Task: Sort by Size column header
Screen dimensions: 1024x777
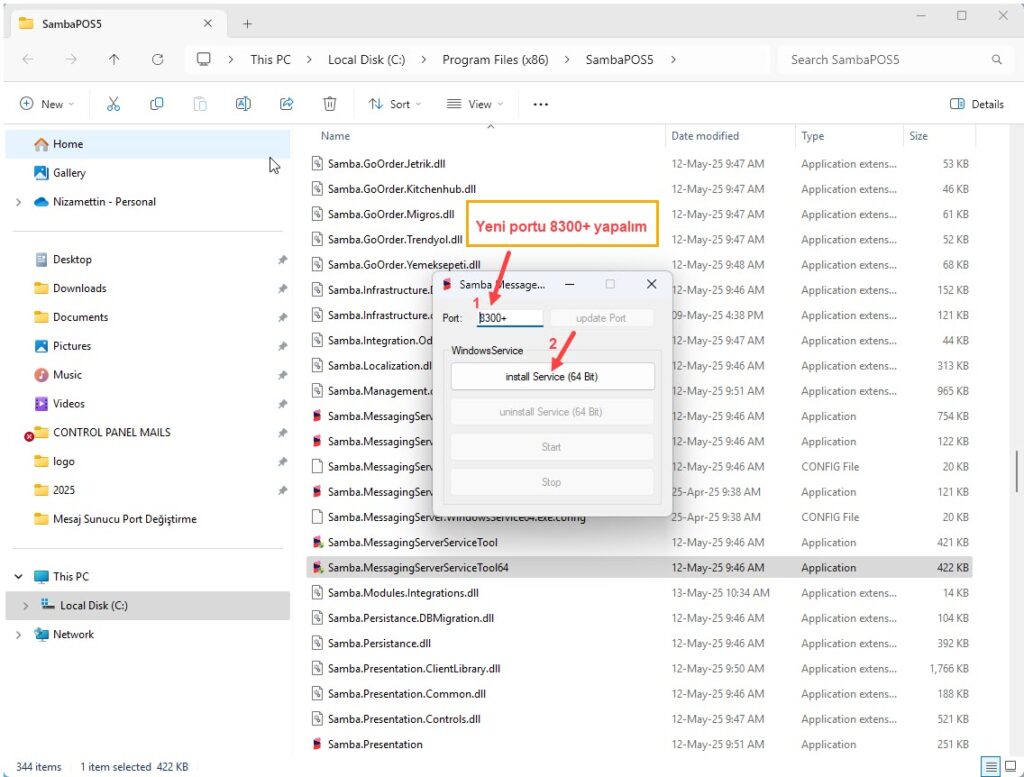Action: click(918, 136)
